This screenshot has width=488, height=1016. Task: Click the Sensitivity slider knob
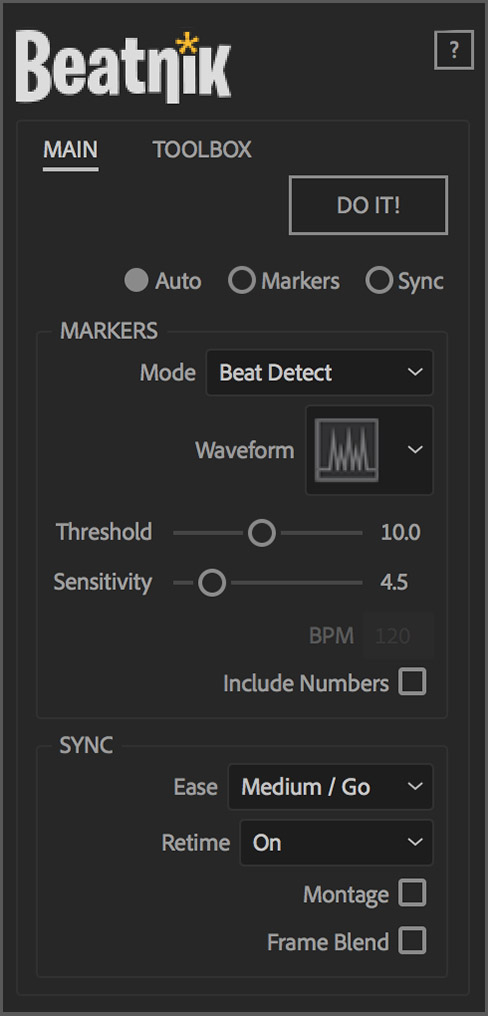point(212,583)
